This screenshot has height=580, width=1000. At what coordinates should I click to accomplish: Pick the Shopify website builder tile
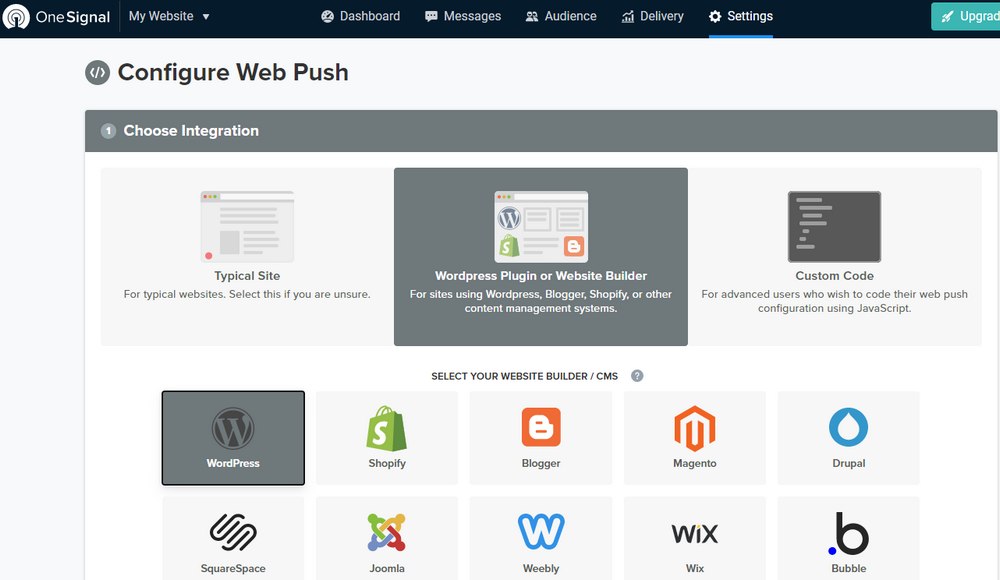pos(386,438)
